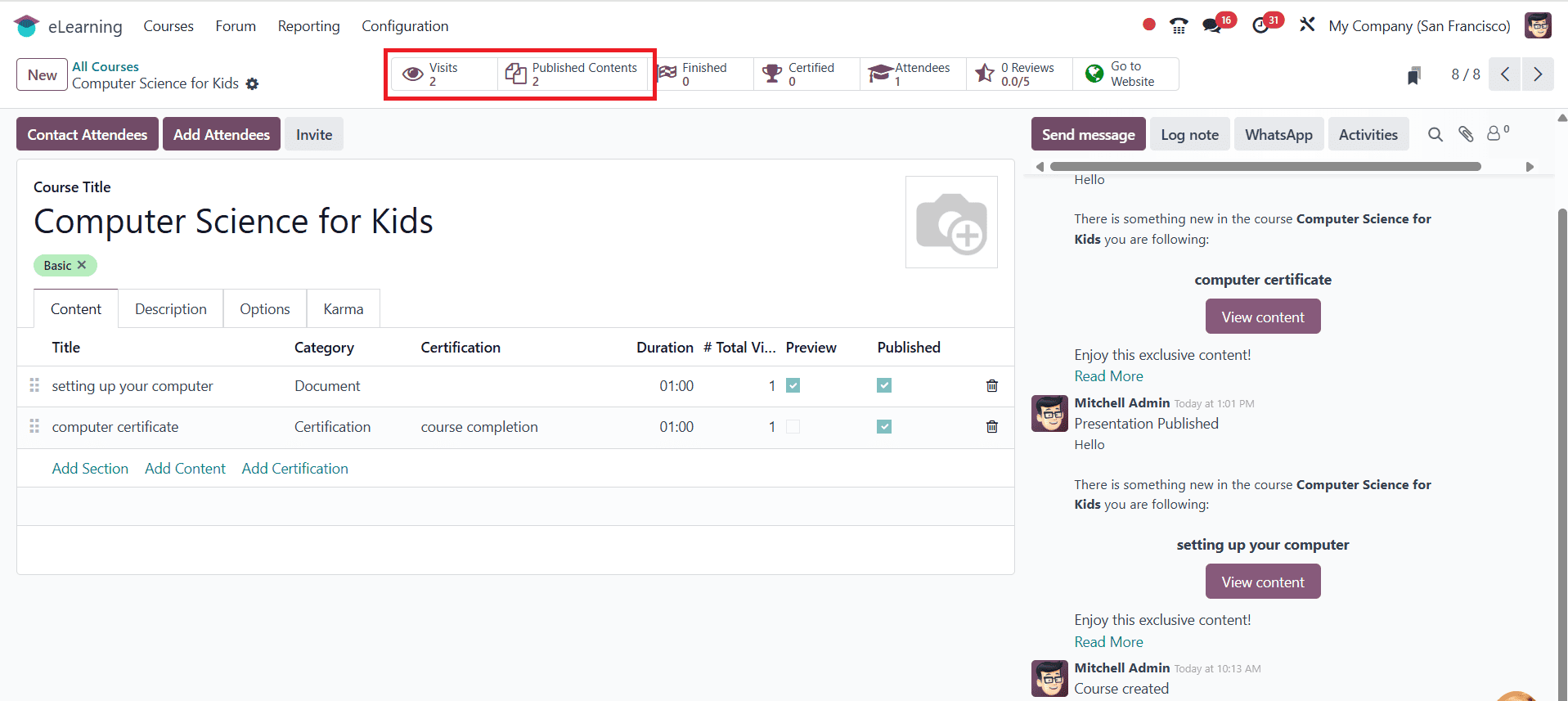This screenshot has height=701, width=1568.
Task: Click the Add Certification link
Action: (x=295, y=468)
